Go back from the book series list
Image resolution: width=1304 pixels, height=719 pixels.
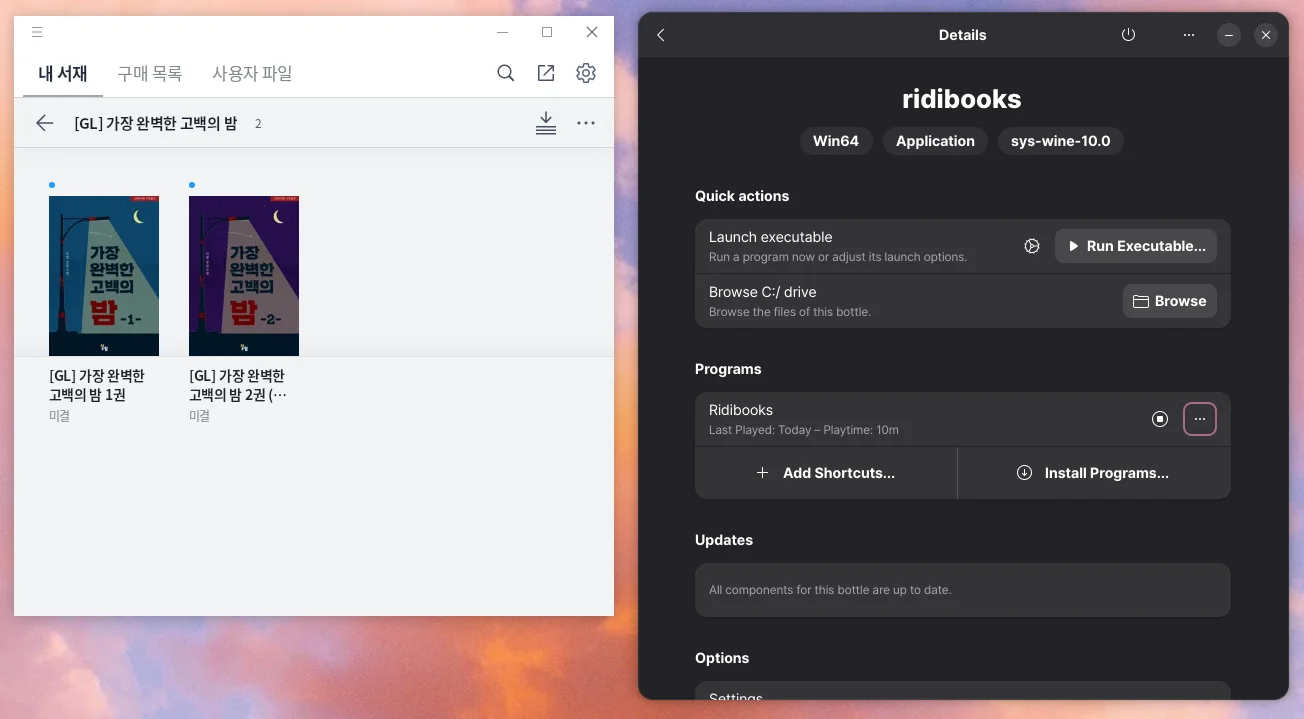point(45,123)
